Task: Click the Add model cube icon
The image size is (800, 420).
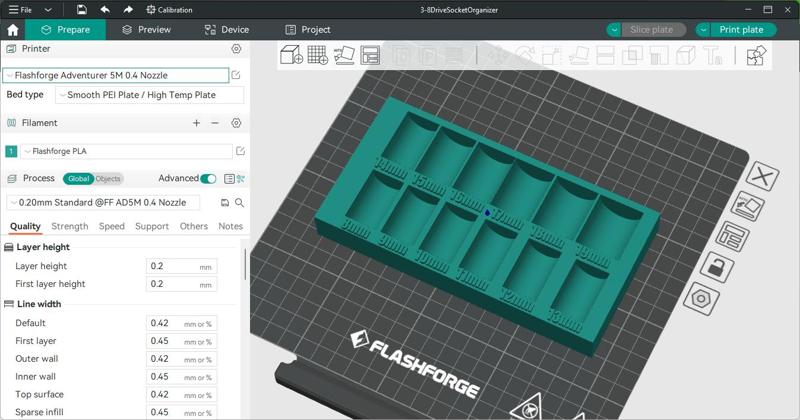Action: pos(291,55)
